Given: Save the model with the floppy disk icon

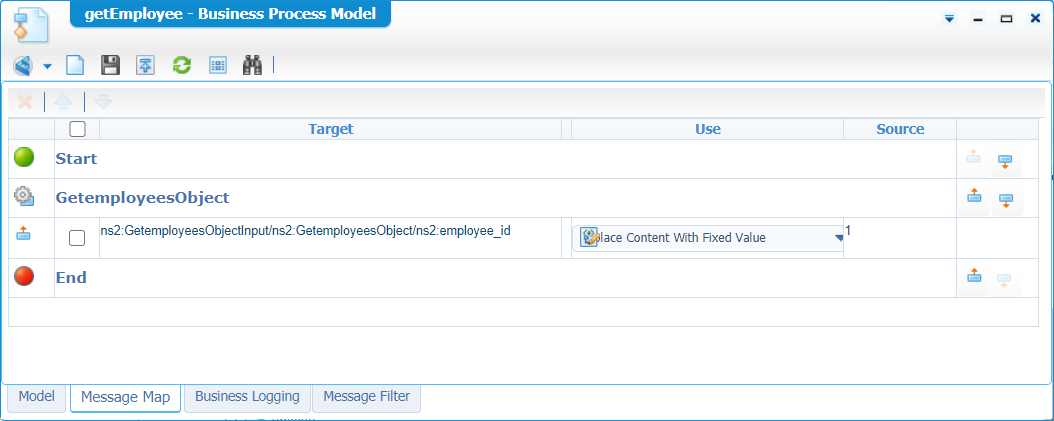Looking at the screenshot, I should (x=111, y=66).
